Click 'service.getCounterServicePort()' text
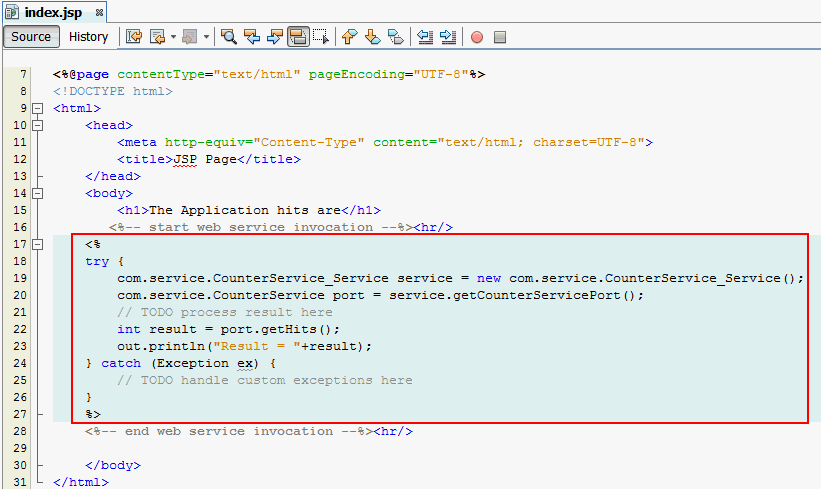Screen dimensions: 821x489 click(513, 295)
